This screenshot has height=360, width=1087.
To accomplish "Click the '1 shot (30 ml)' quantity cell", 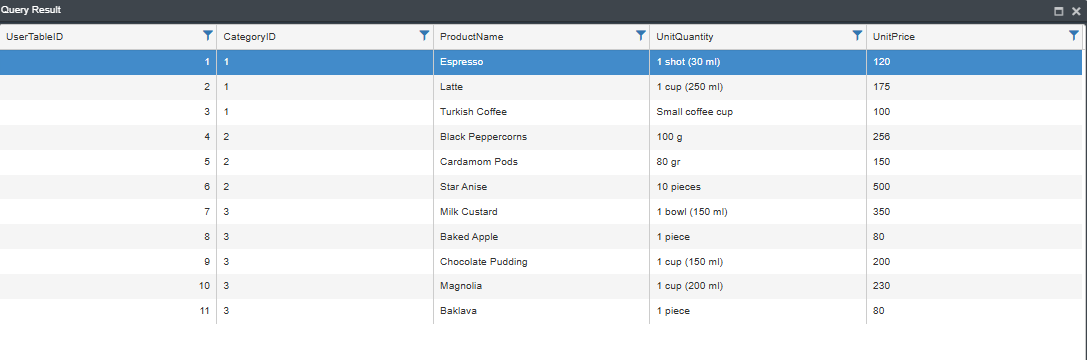I will click(758, 62).
